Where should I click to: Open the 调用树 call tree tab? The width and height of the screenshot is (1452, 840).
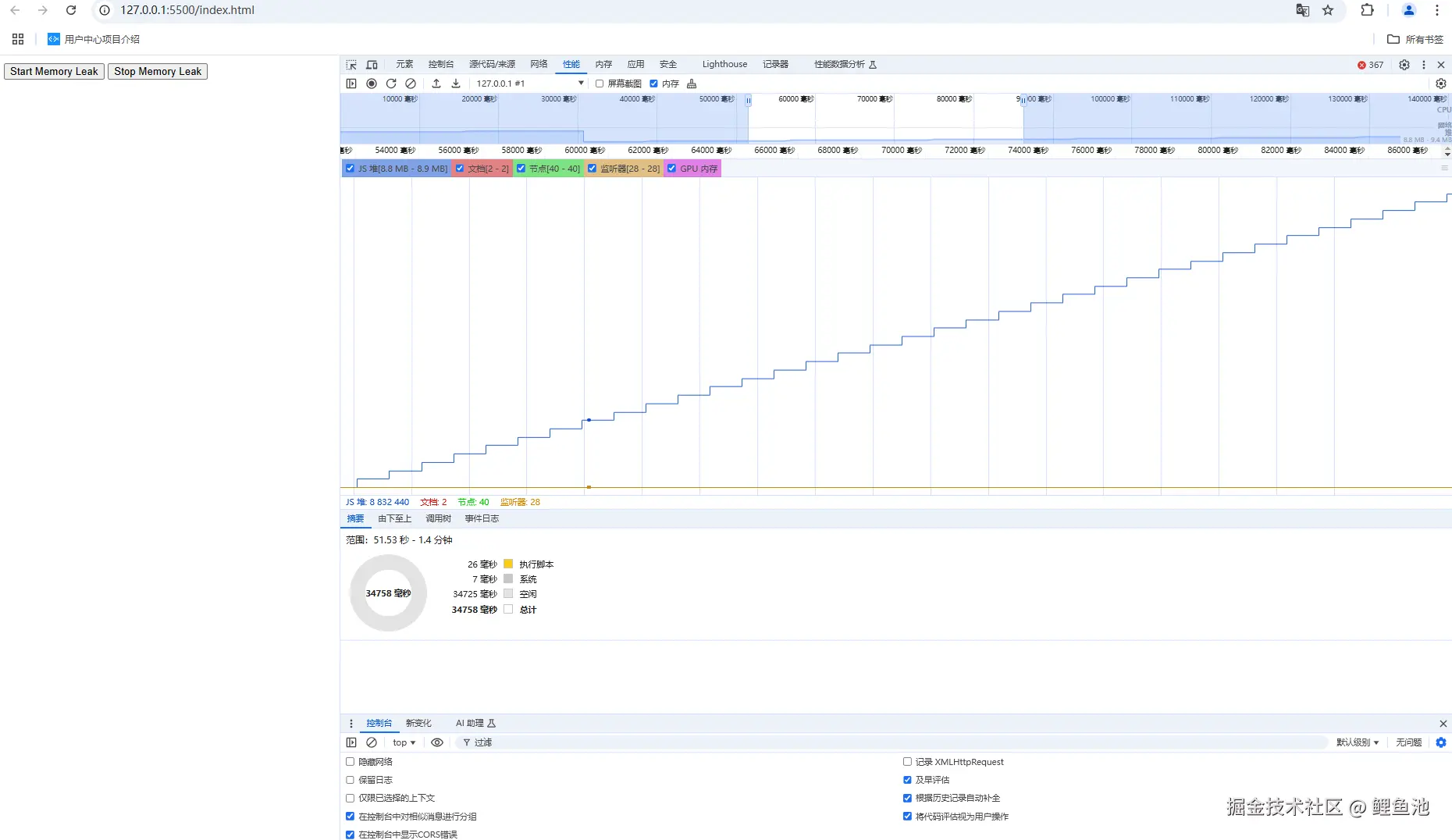438,519
